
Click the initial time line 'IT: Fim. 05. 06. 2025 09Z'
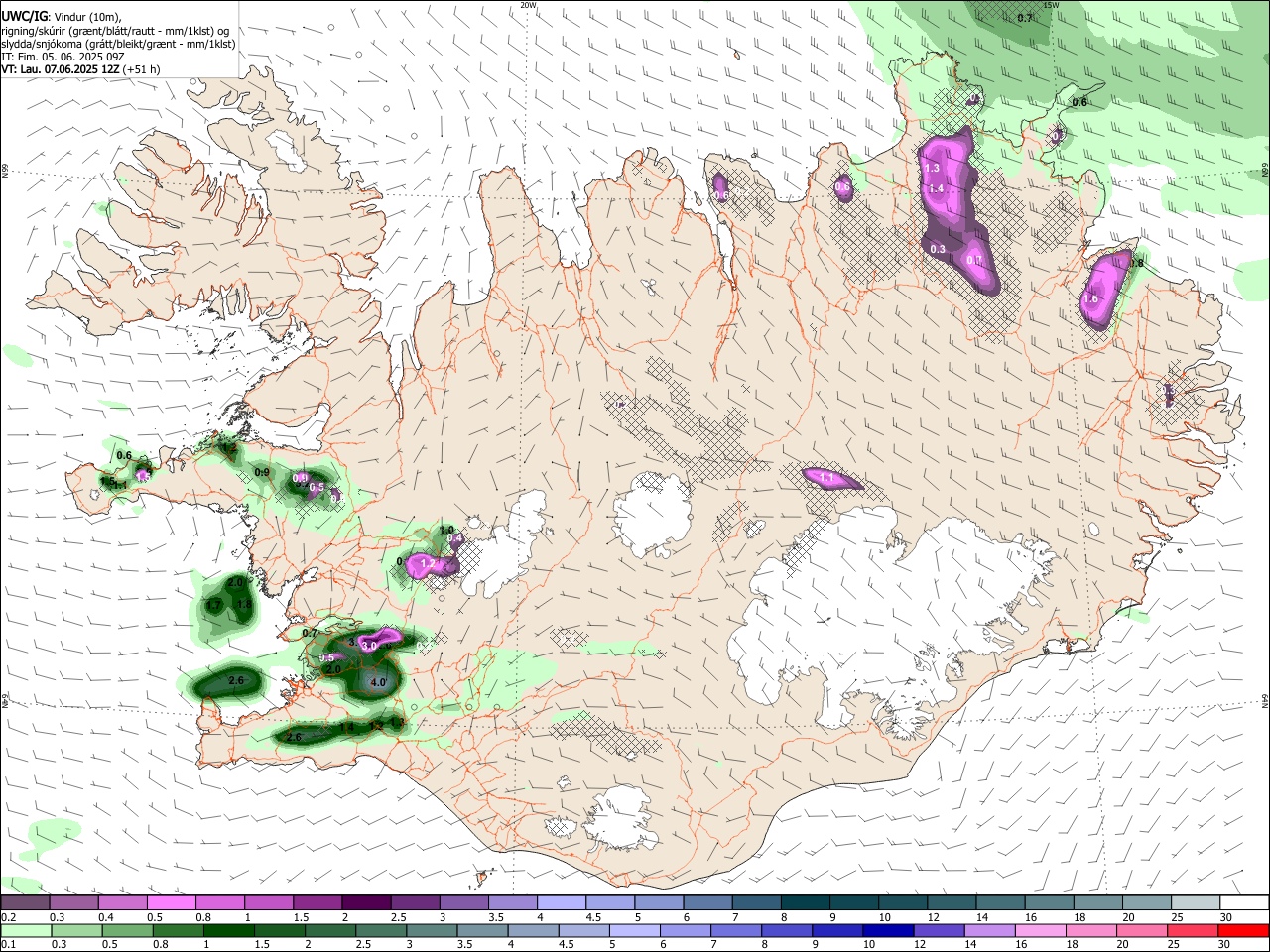(x=63, y=57)
